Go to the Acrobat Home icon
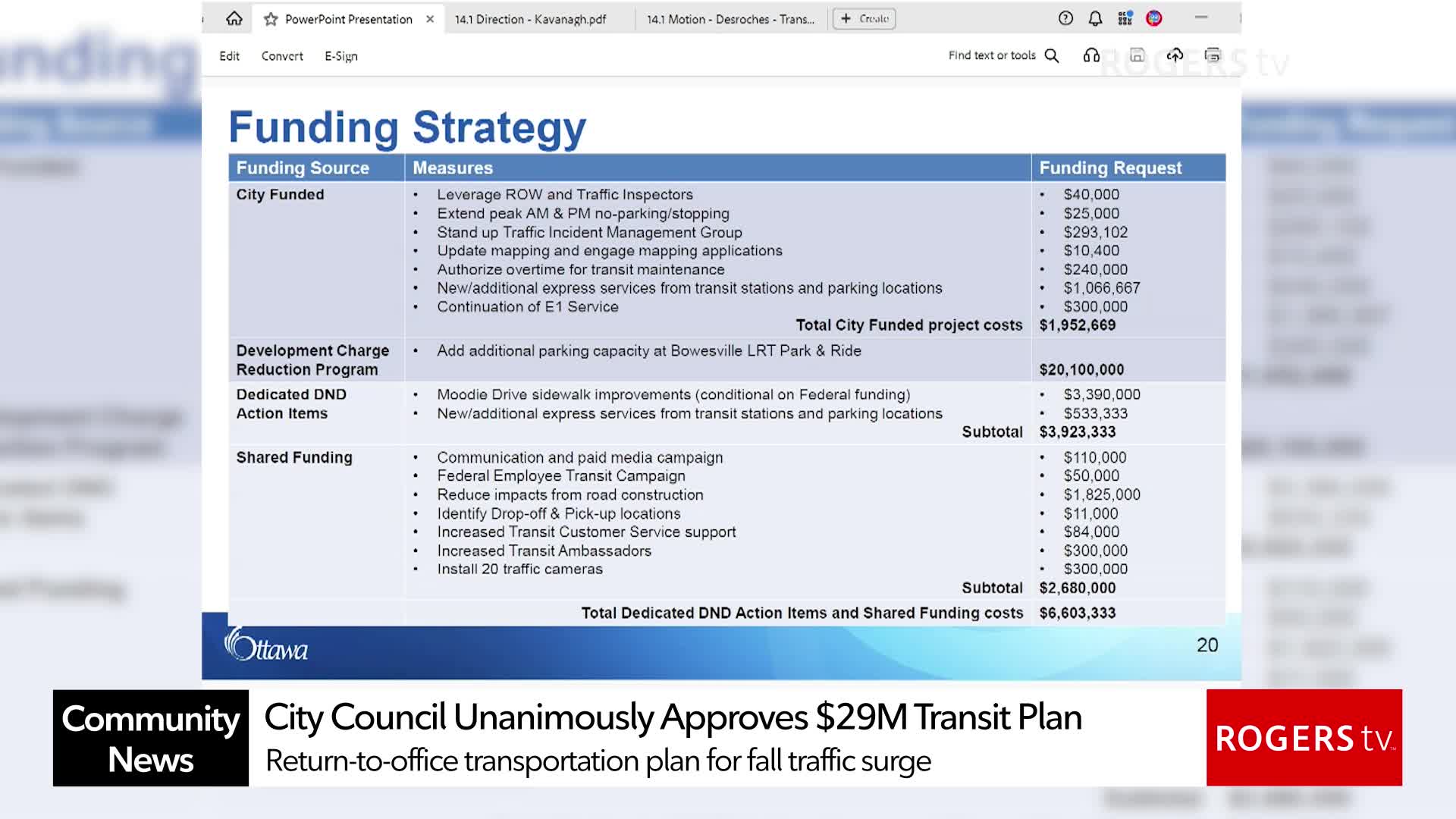The image size is (1456, 819). pyautogui.click(x=234, y=19)
